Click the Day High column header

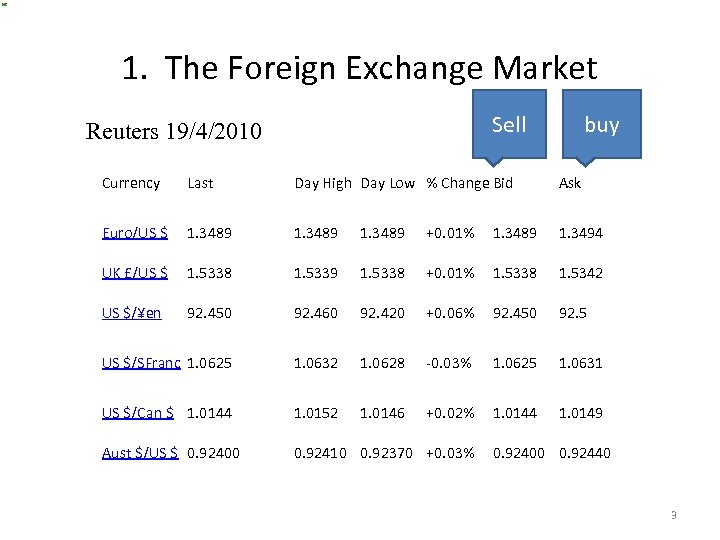tap(322, 183)
